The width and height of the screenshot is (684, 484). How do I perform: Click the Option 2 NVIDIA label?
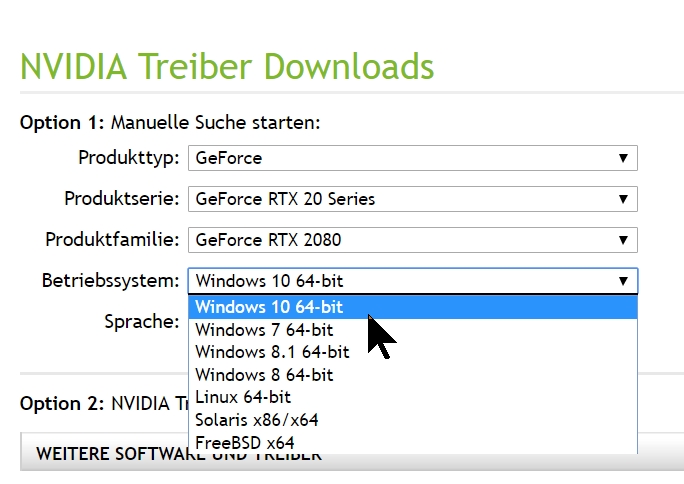click(104, 403)
